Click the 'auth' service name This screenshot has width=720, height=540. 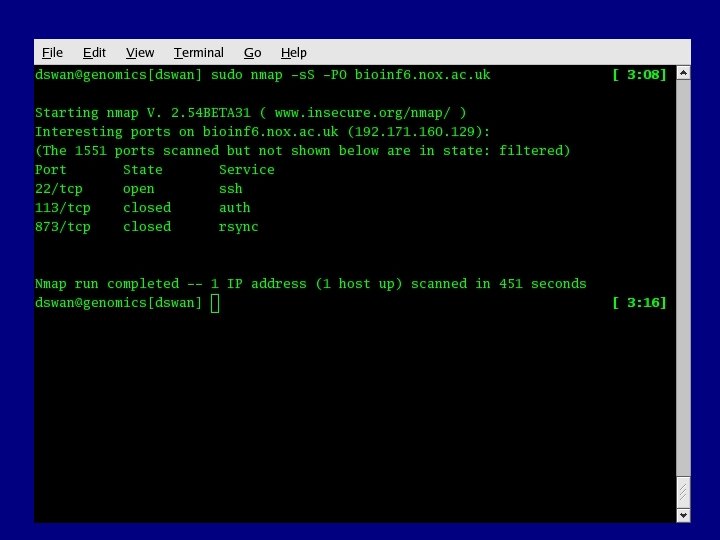(235, 208)
